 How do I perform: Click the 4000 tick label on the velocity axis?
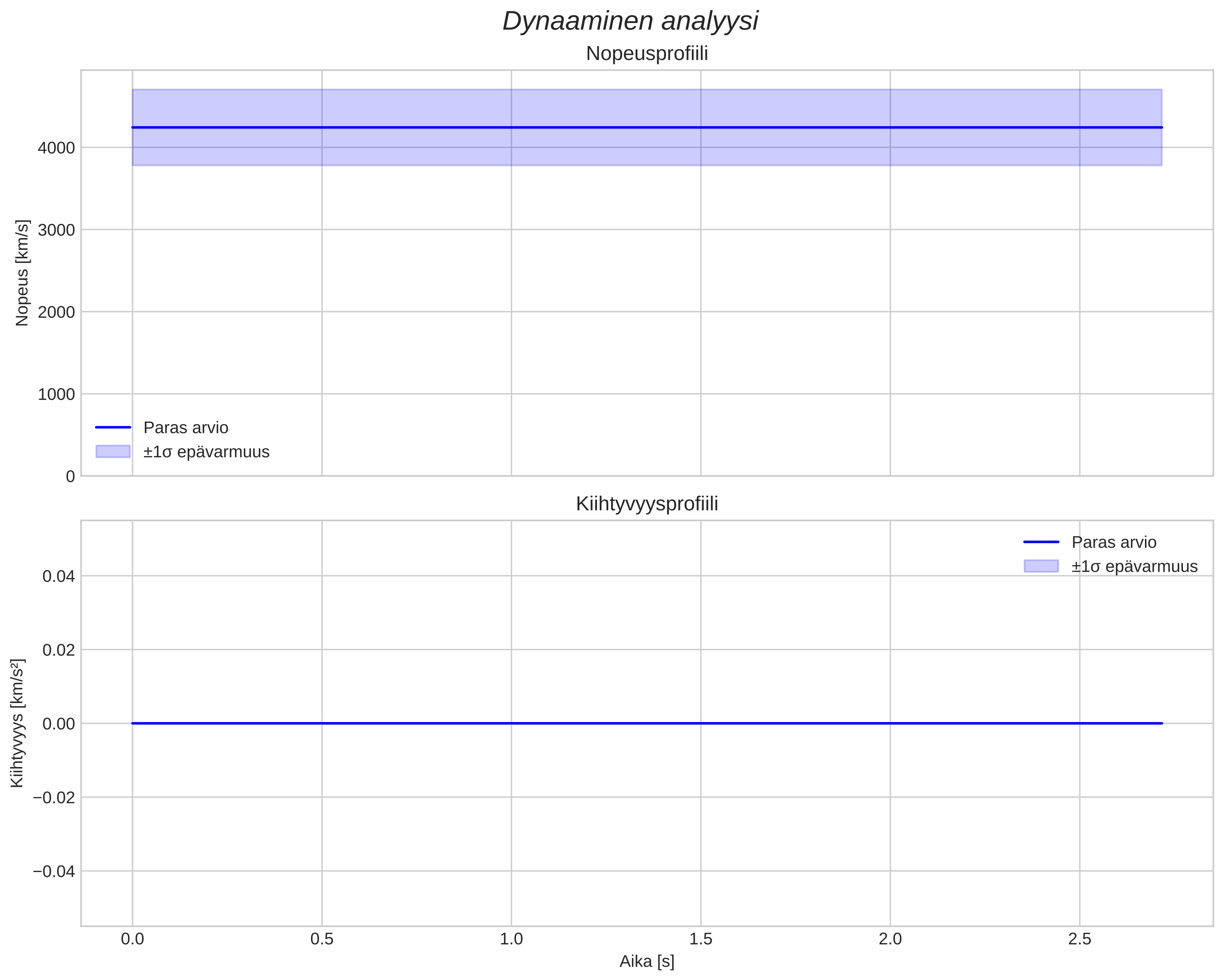56,148
